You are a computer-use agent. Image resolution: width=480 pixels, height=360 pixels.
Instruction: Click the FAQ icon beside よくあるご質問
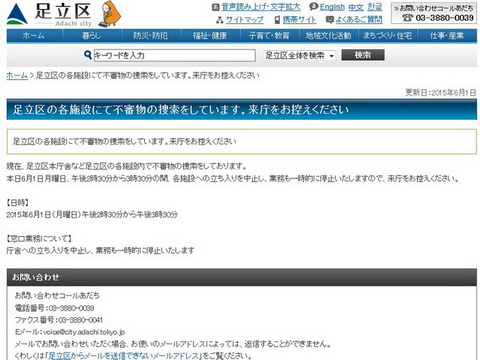click(x=330, y=20)
